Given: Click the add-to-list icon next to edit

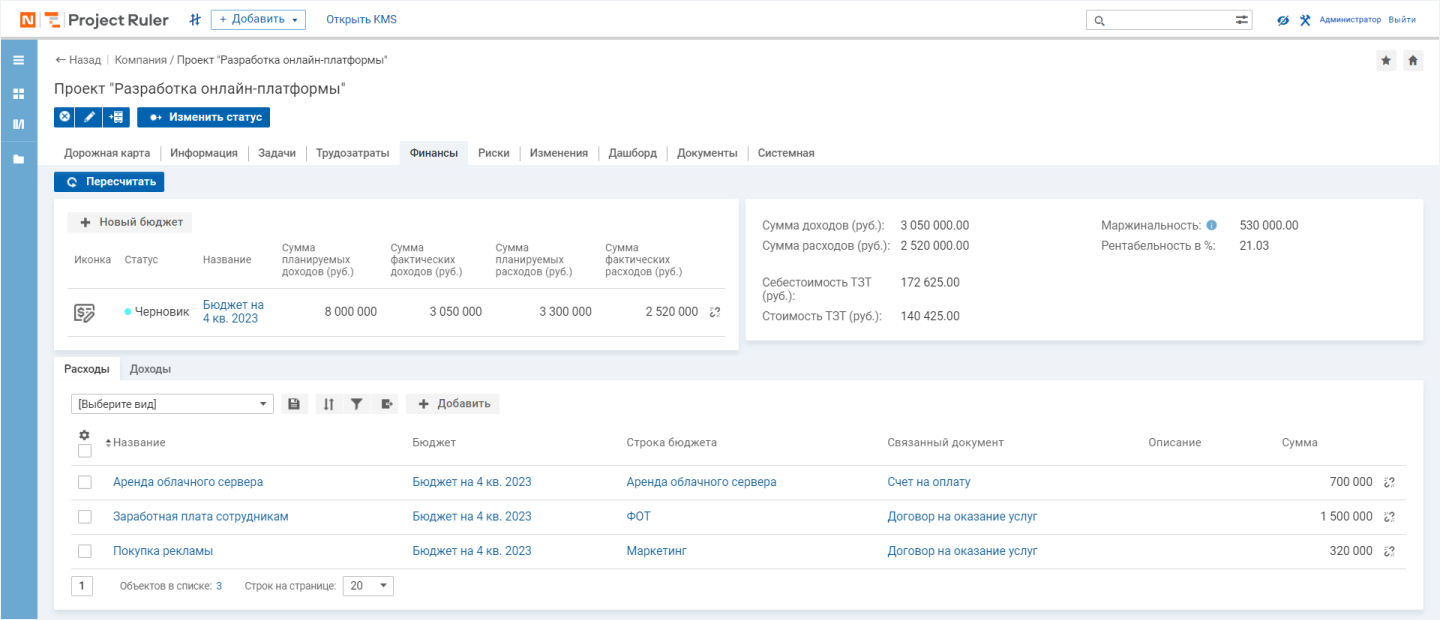Looking at the screenshot, I should (x=117, y=117).
